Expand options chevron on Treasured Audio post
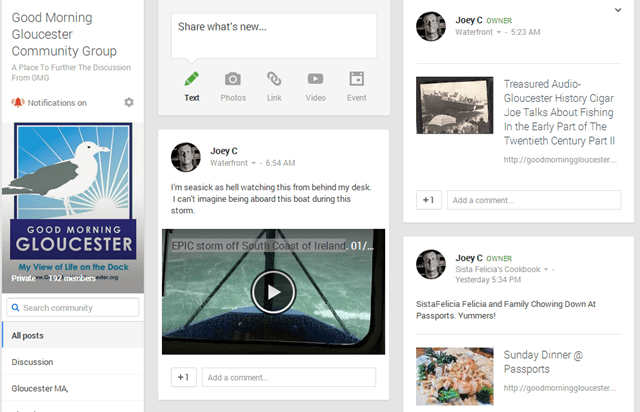This screenshot has height=412, width=640. (617, 10)
